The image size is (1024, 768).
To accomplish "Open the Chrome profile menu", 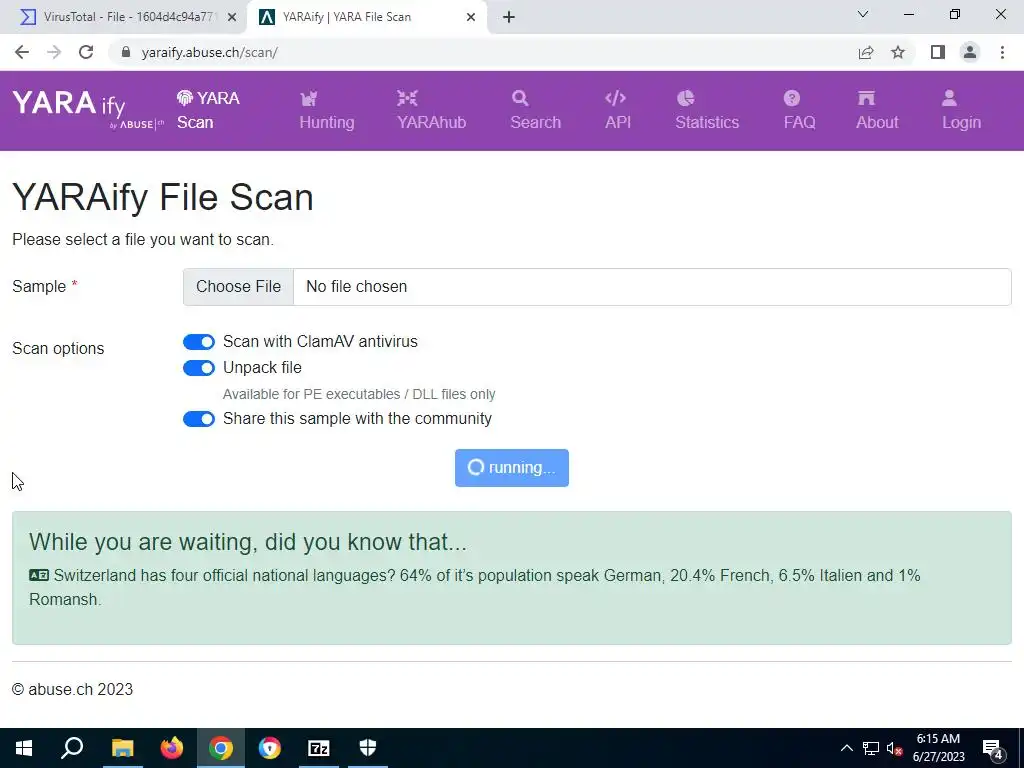I will click(x=970, y=52).
